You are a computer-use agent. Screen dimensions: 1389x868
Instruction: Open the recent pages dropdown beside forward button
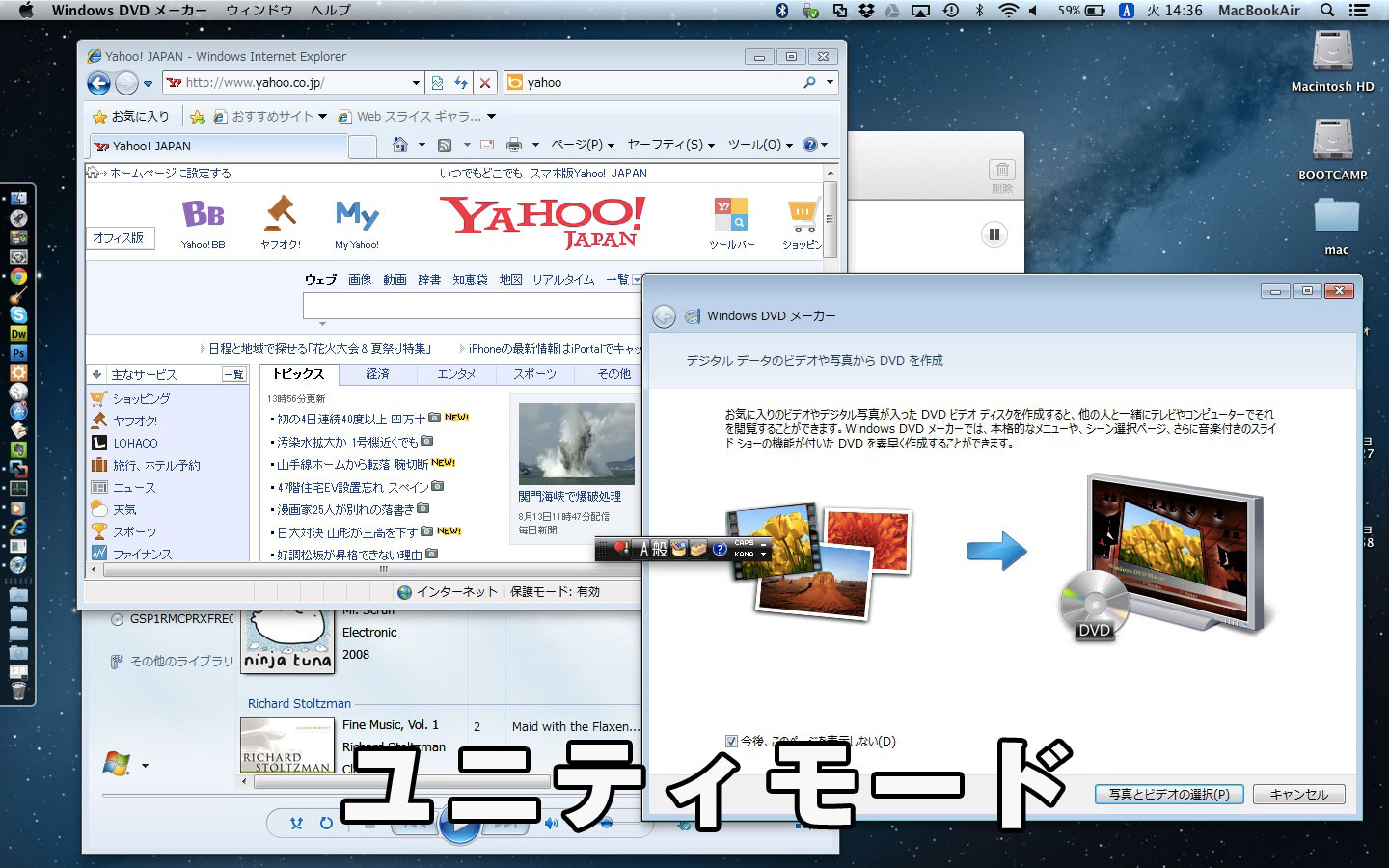click(x=148, y=84)
